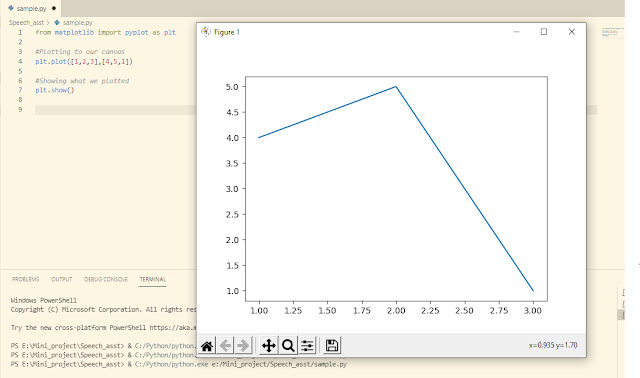Click the '#Showing what we plotted' comment

(82, 81)
